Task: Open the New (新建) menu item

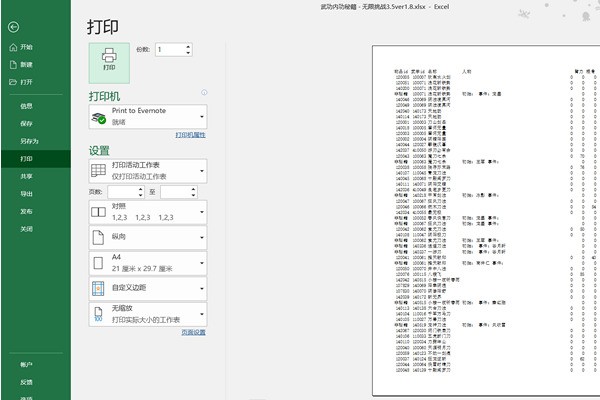Action: [x=36, y=65]
